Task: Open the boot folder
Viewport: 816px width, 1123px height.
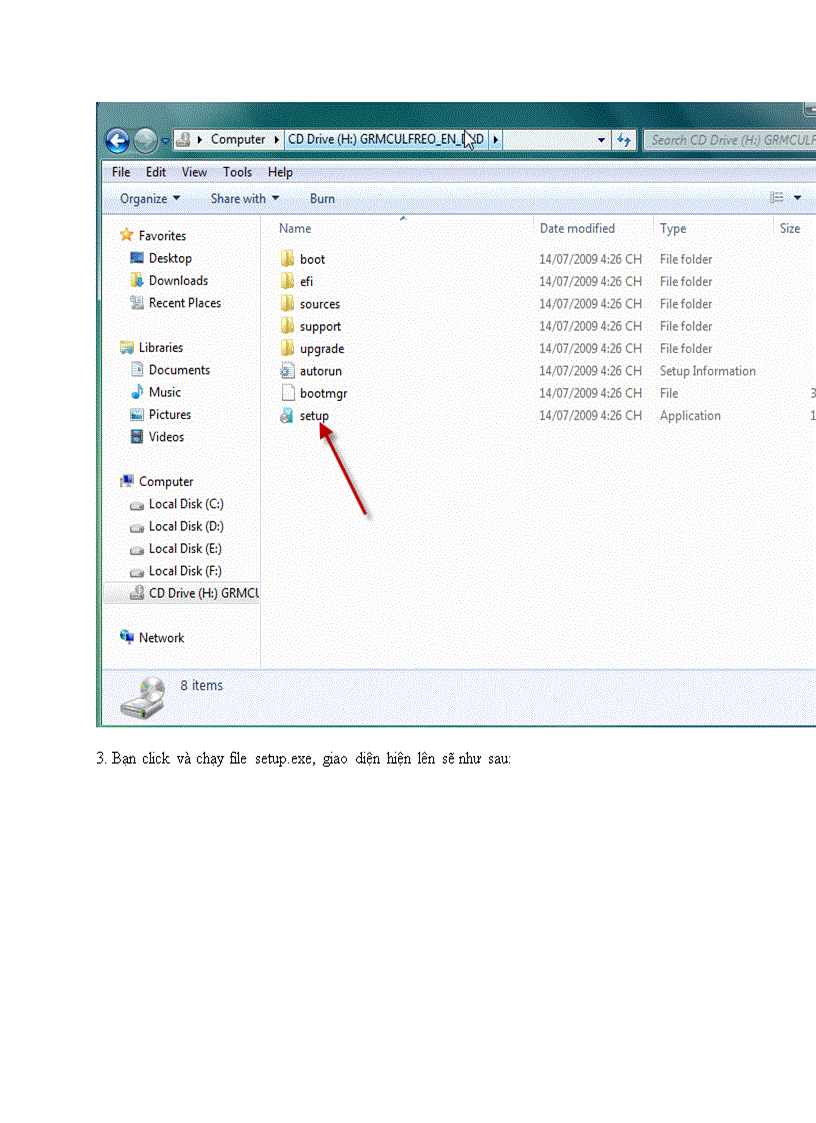Action: 312,258
